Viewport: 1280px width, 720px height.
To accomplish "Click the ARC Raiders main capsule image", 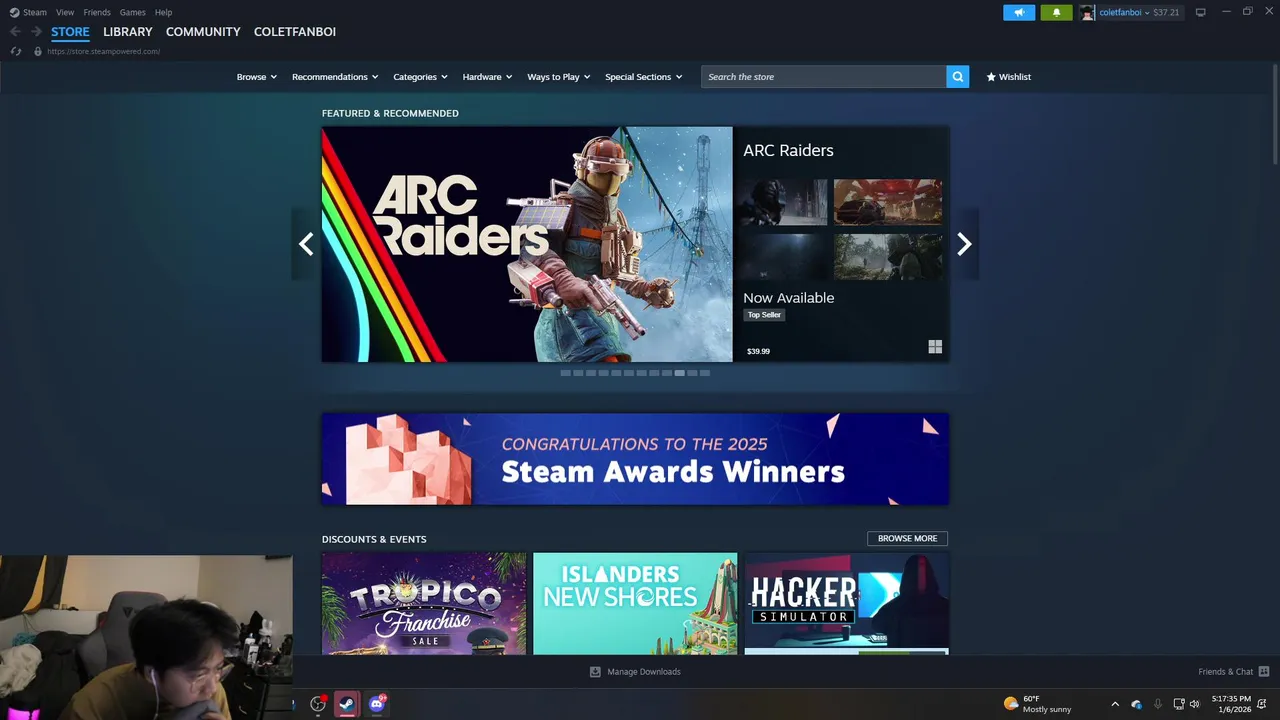I will 527,244.
